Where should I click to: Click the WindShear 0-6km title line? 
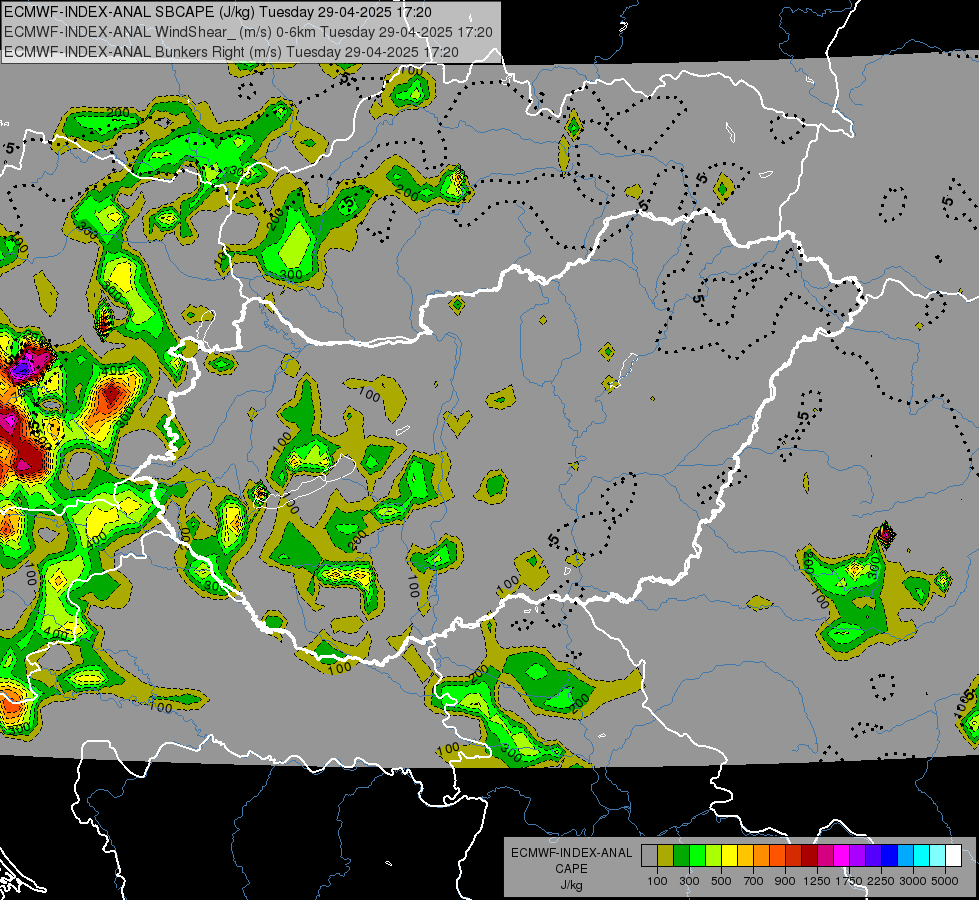pyautogui.click(x=248, y=32)
